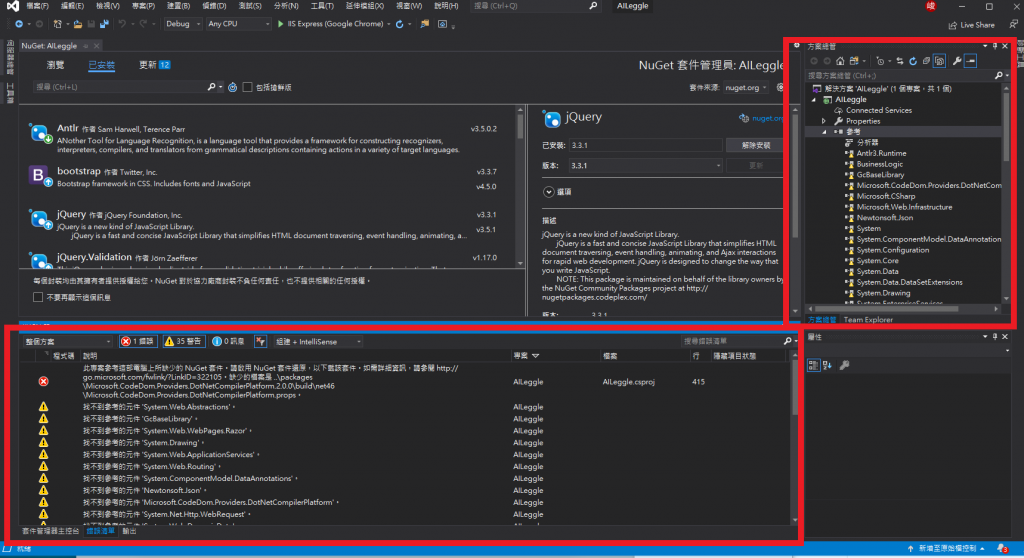Switch to the Browse tab in NuGet
Image resolution: width=1024 pixels, height=558 pixels.
pyautogui.click(x=56, y=65)
